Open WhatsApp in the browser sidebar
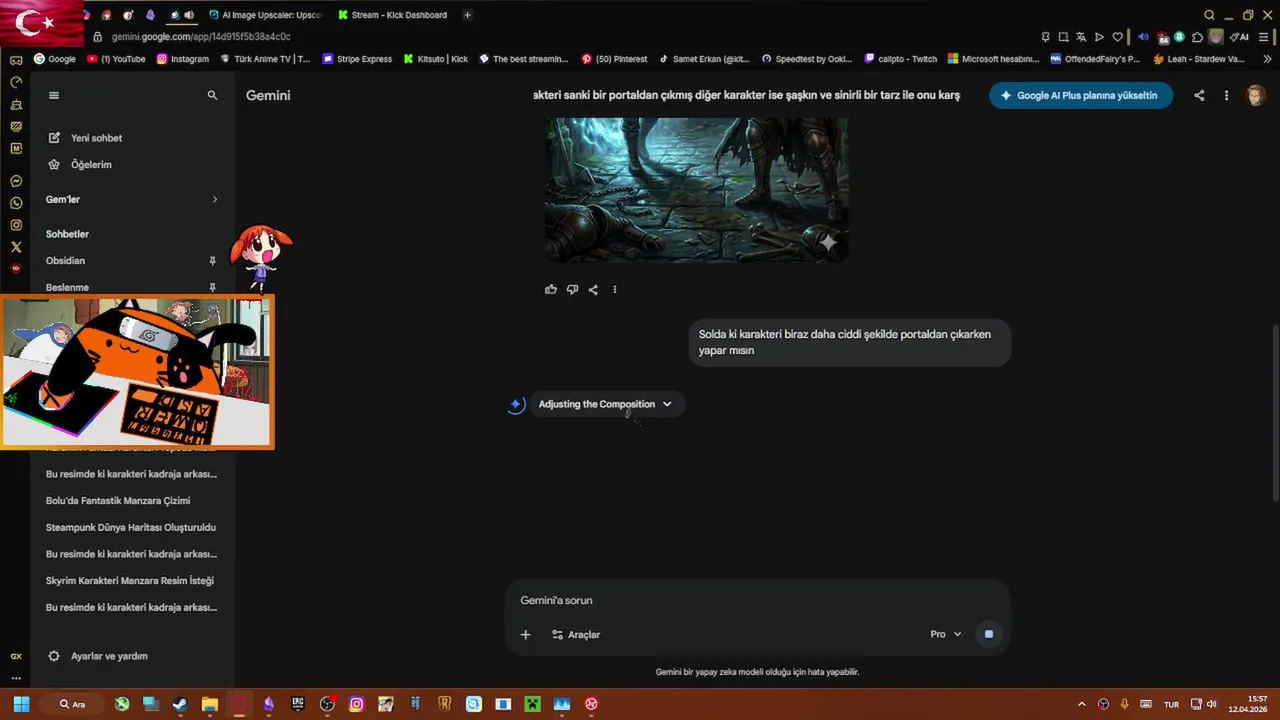Screen dimensions: 1280x720 pos(16,203)
